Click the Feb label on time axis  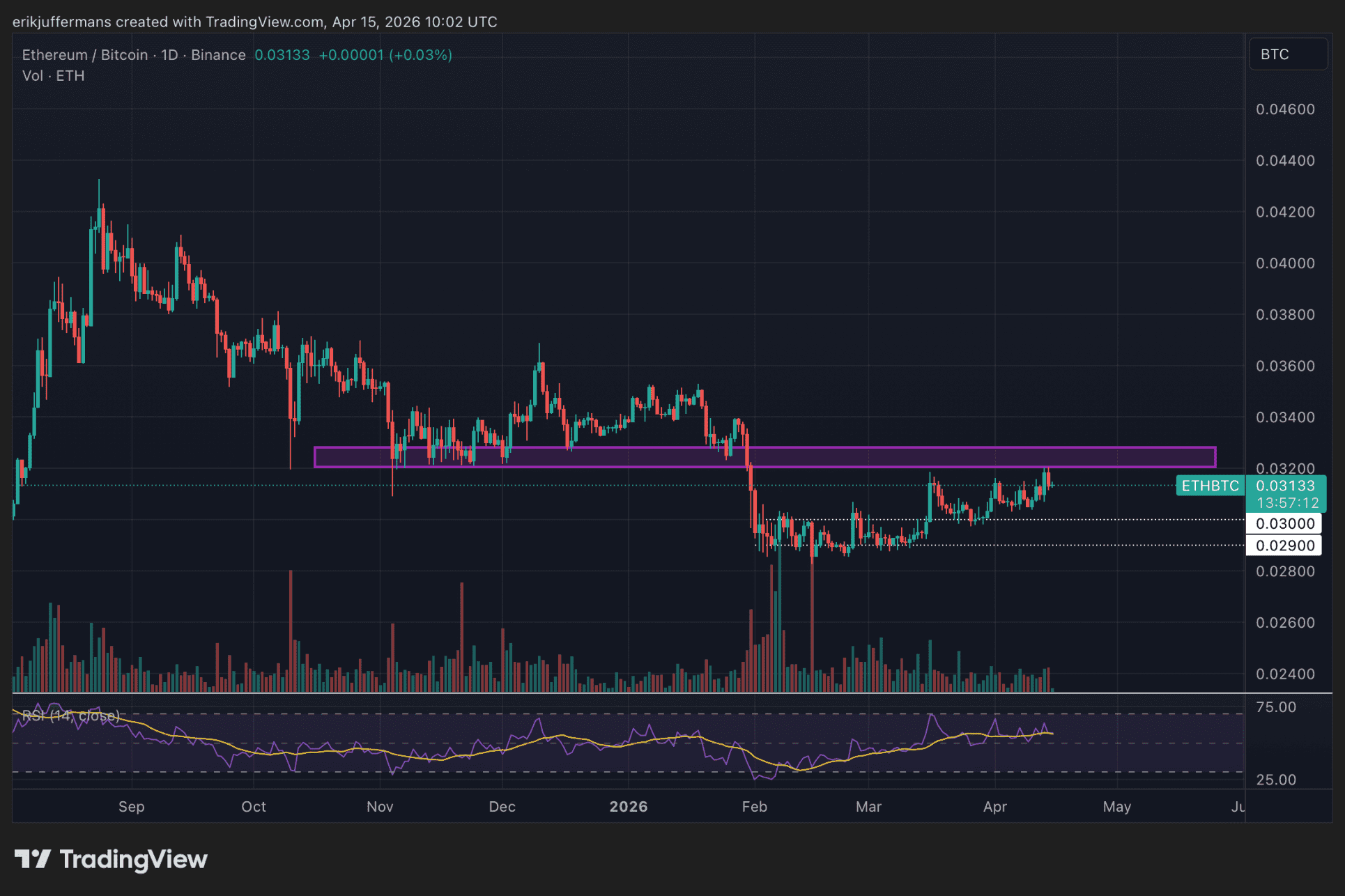[x=754, y=806]
